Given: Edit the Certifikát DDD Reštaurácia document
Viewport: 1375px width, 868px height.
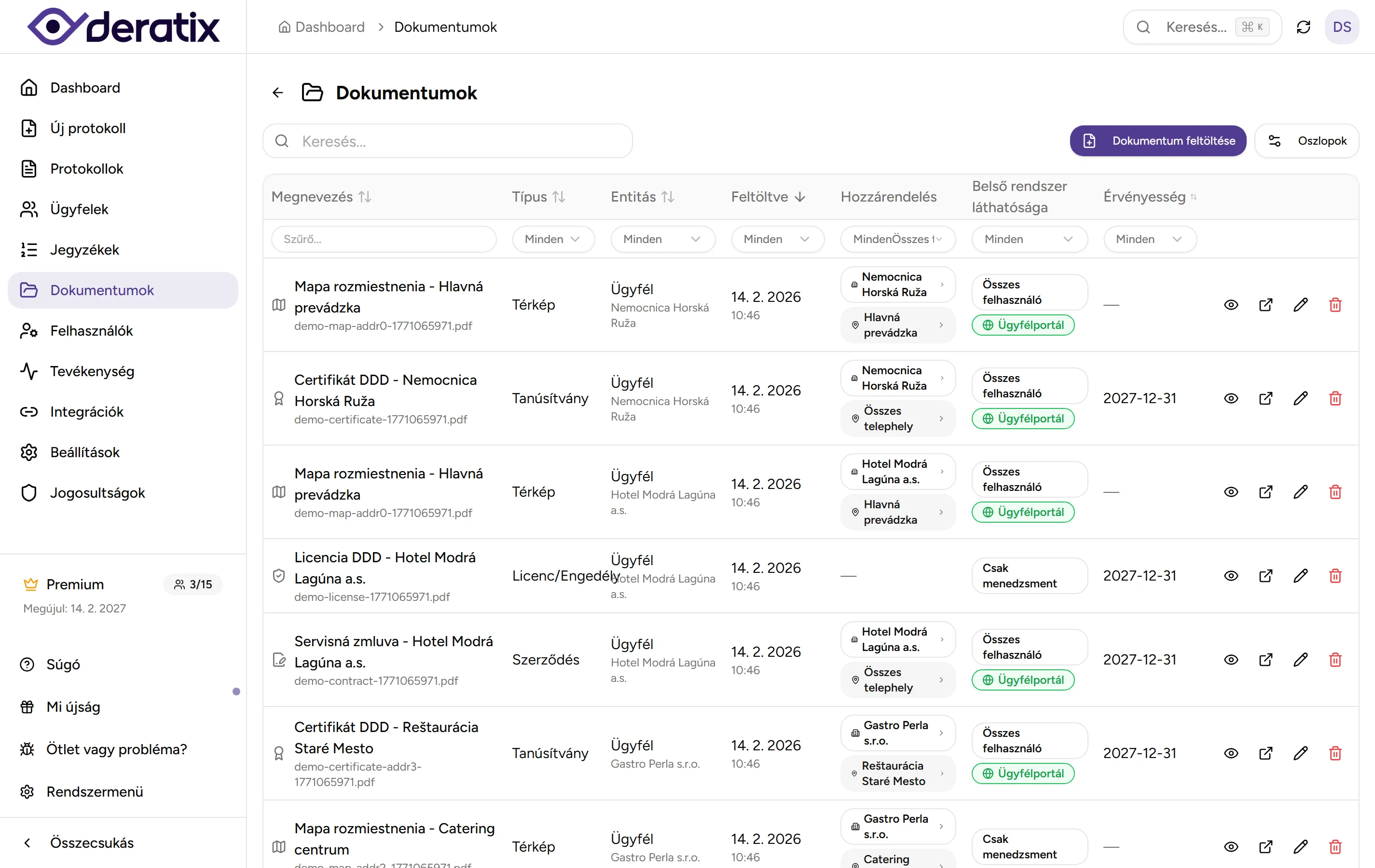Looking at the screenshot, I should coord(1300,753).
